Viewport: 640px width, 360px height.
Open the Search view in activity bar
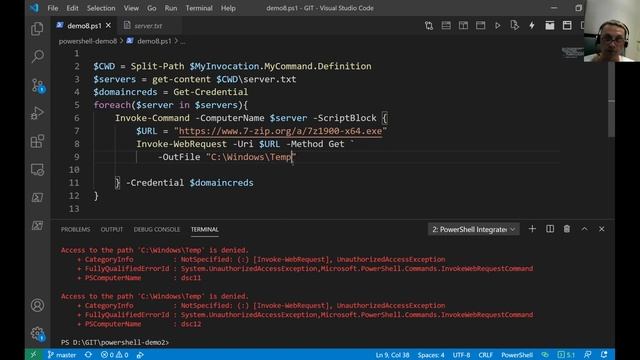click(x=37, y=56)
